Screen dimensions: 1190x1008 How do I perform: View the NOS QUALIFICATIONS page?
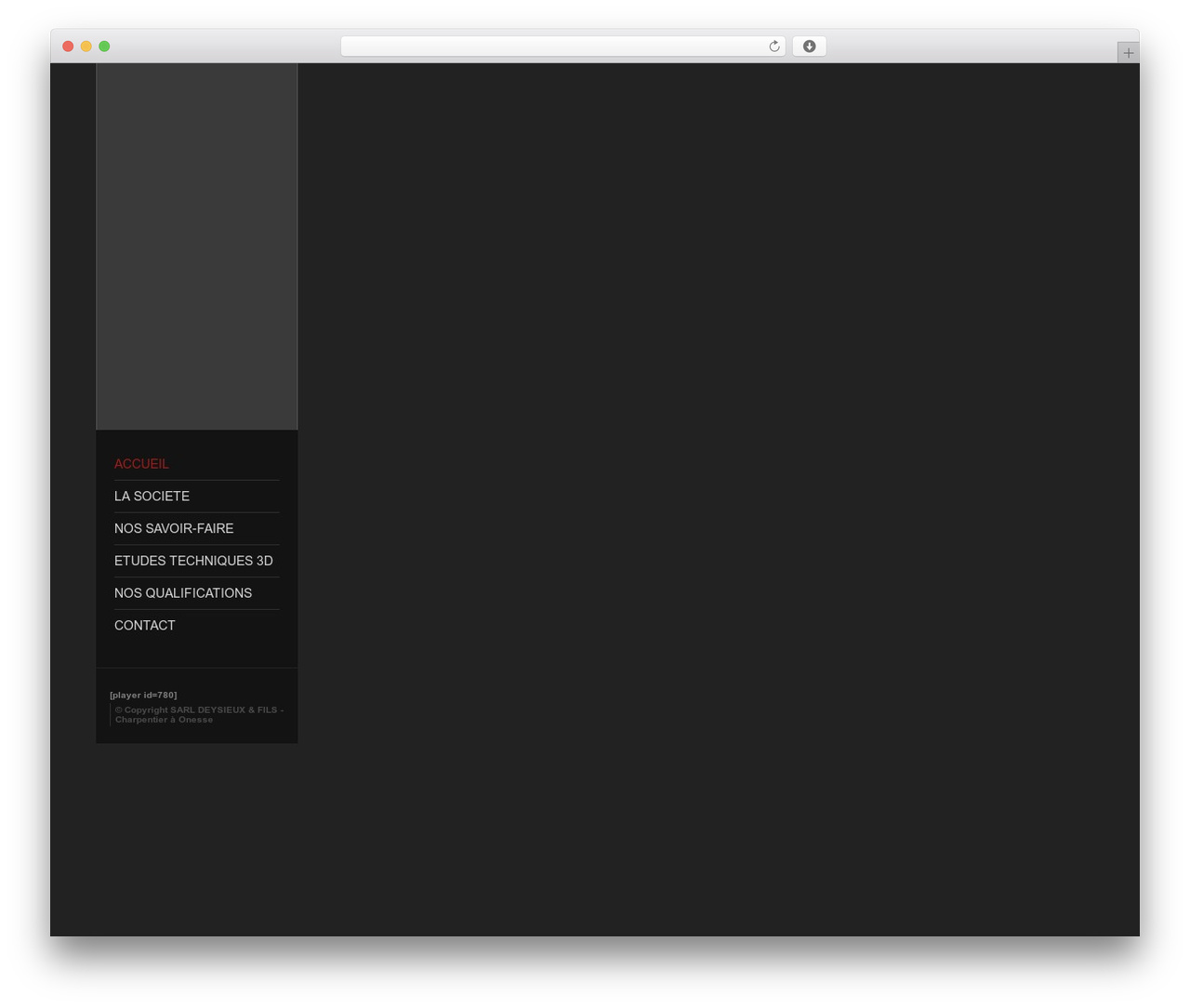click(183, 593)
